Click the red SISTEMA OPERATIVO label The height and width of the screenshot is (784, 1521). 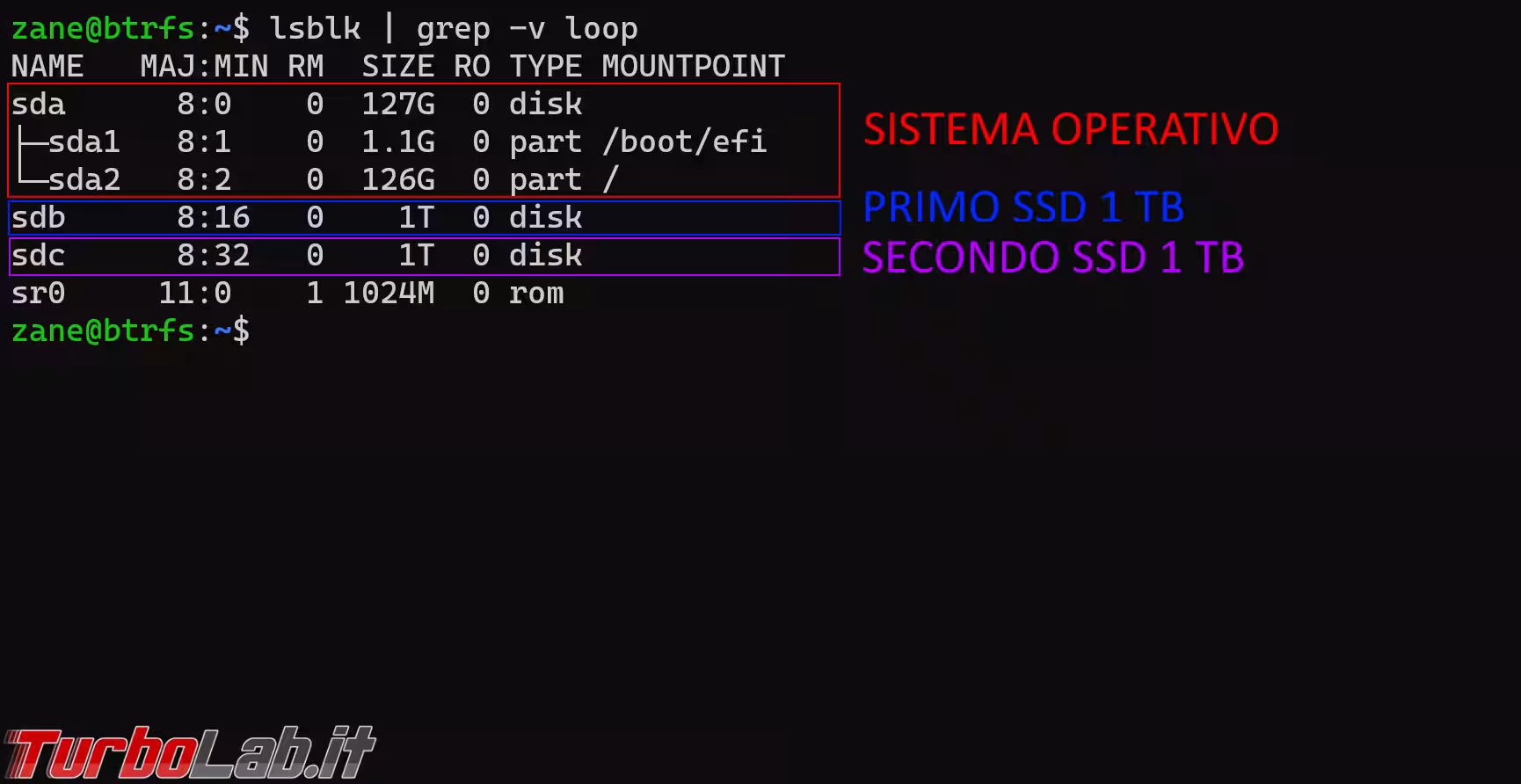coord(1070,129)
